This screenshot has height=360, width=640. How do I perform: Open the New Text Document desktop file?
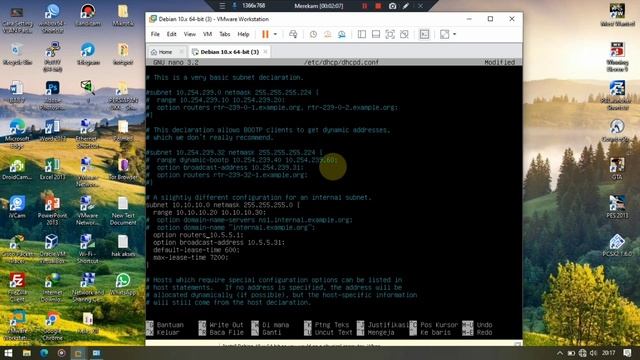pyautogui.click(x=123, y=211)
